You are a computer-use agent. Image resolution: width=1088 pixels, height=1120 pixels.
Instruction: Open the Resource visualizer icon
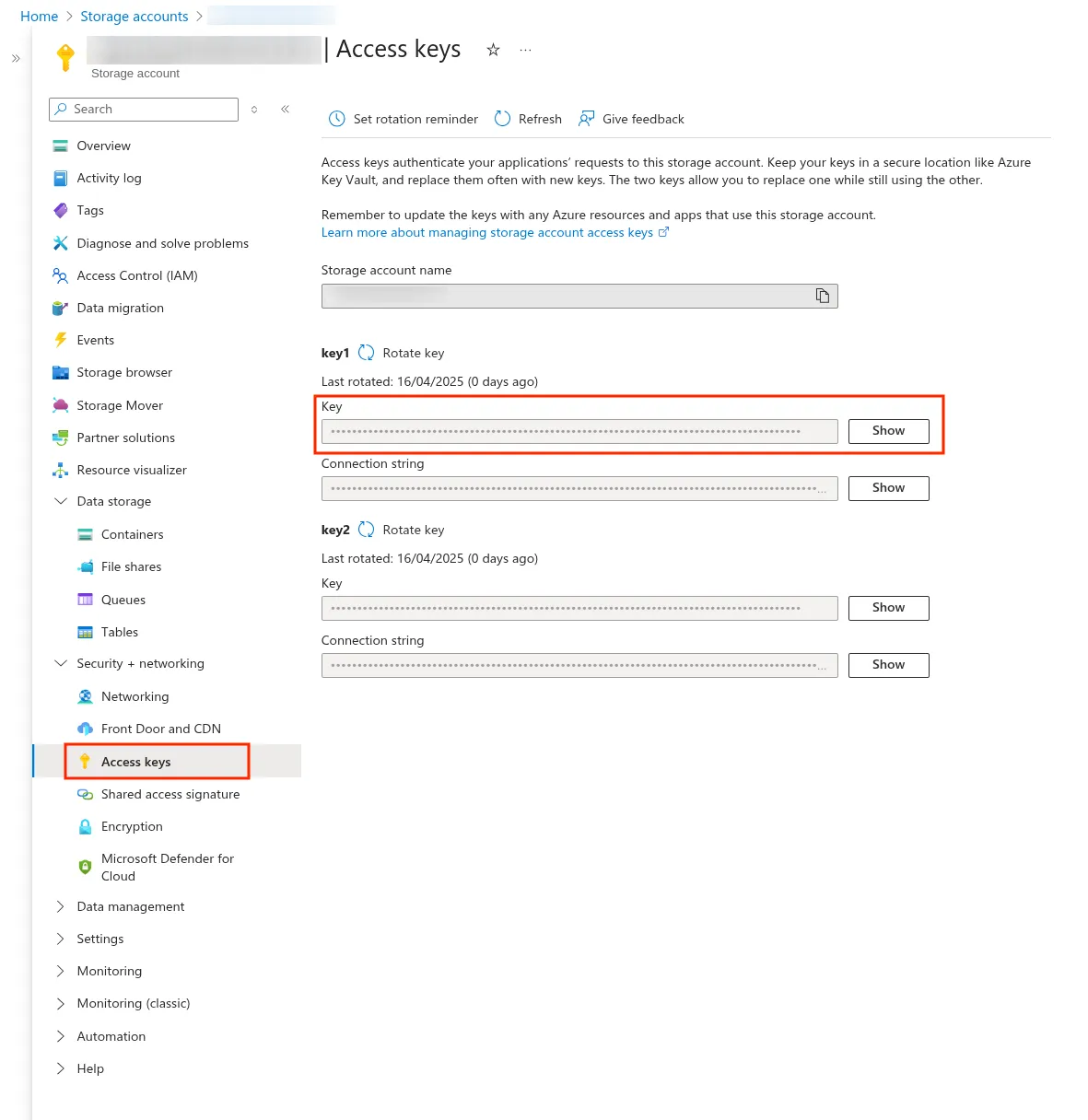[x=61, y=470]
